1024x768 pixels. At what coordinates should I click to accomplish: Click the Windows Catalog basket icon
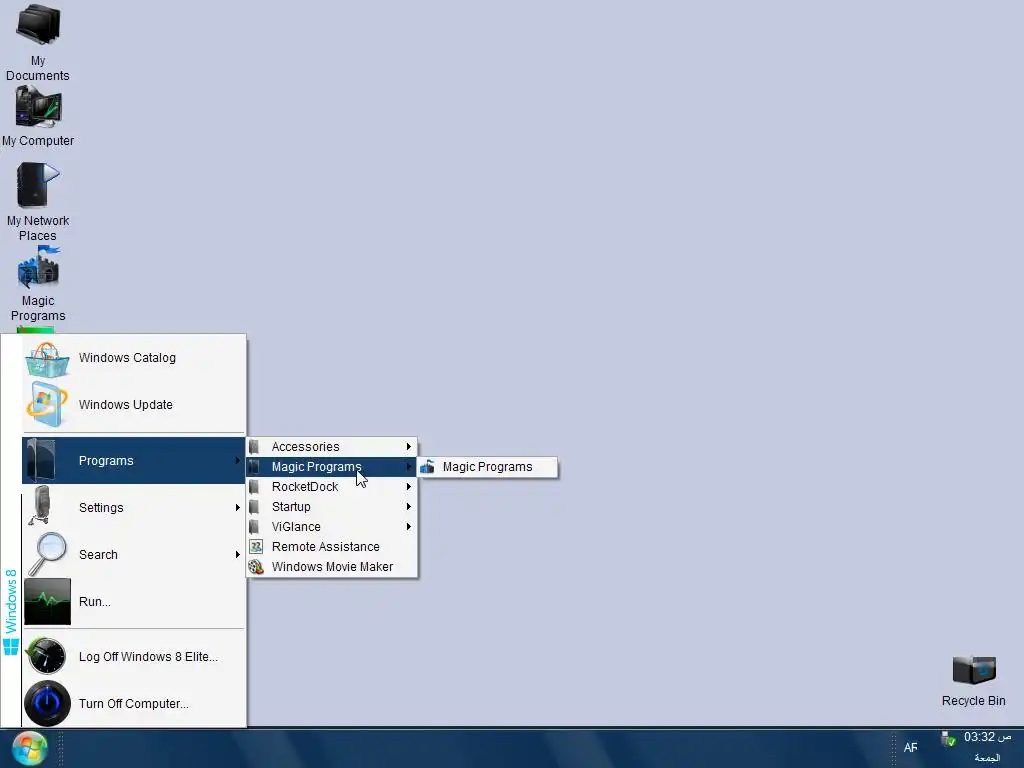click(47, 359)
